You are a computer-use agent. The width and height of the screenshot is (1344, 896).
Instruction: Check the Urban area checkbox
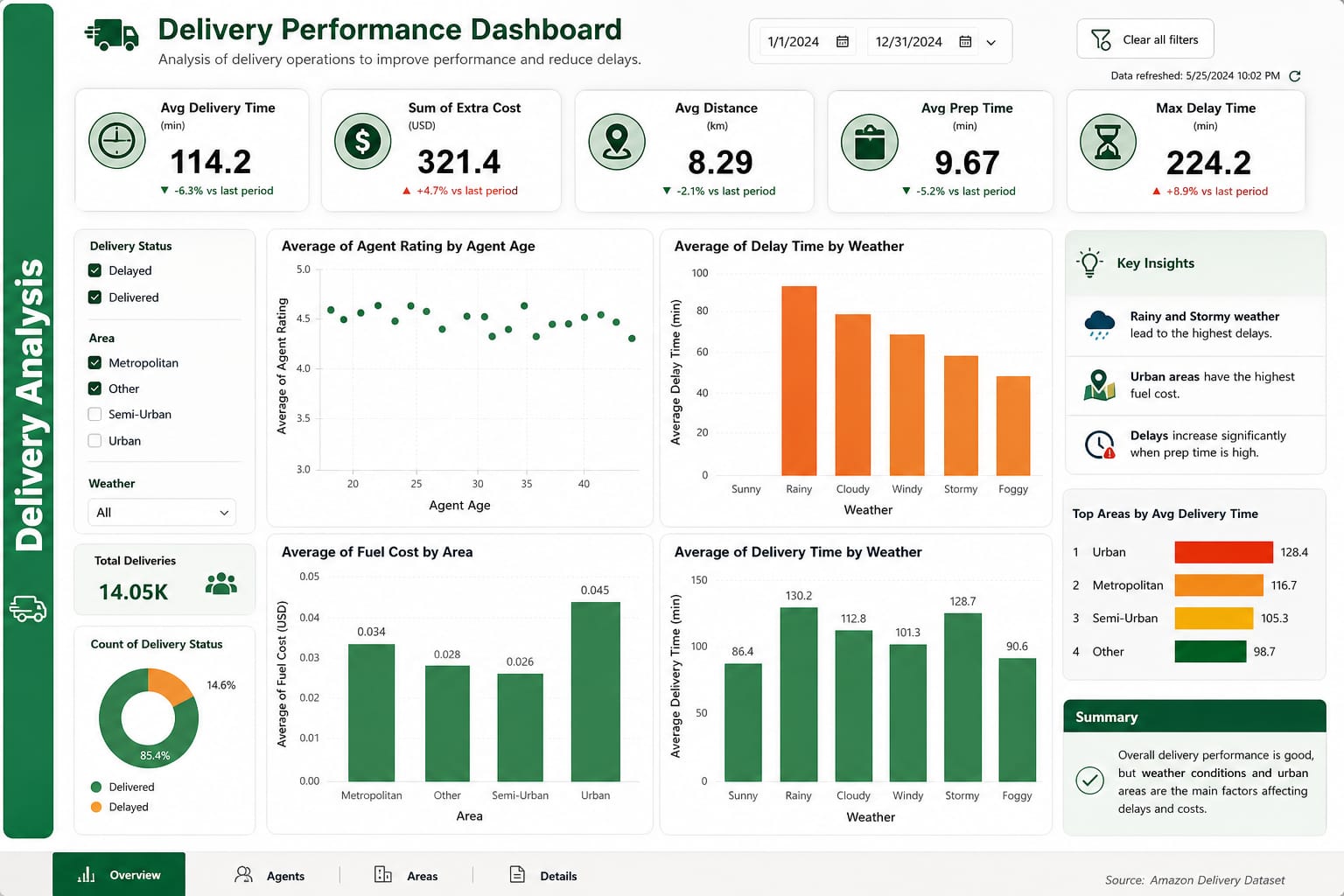(x=94, y=441)
